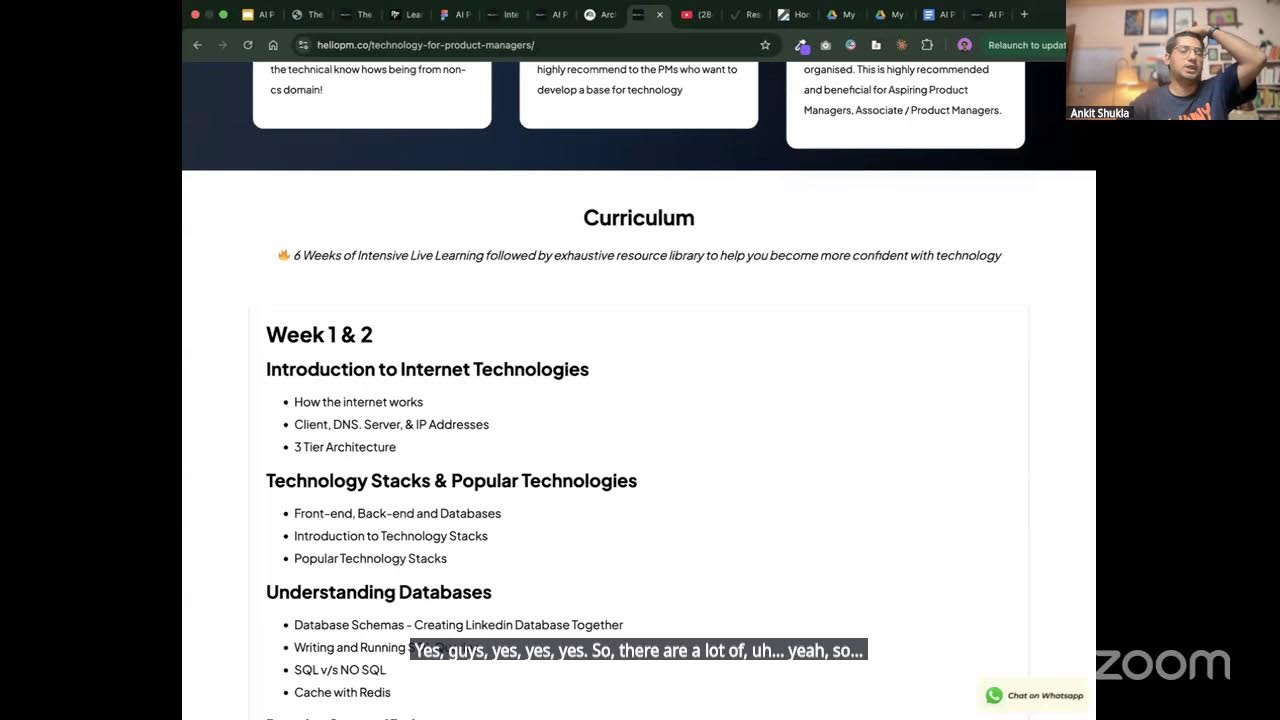
Task: Open the extensions puzzle menu
Action: (x=927, y=45)
